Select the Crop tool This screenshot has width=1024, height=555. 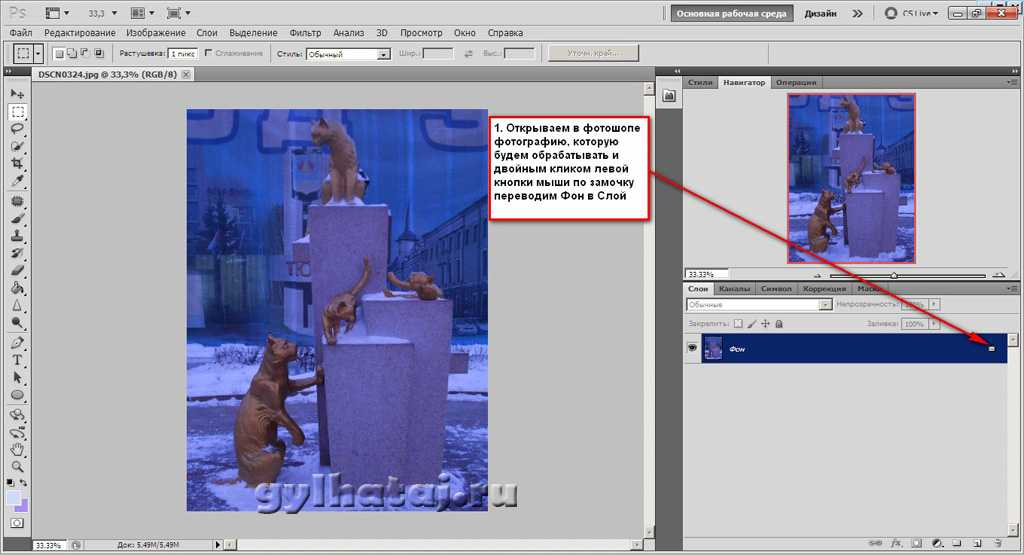[x=17, y=163]
